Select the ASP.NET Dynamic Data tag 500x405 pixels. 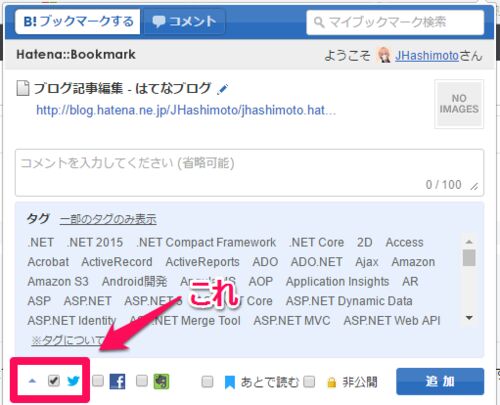[349, 301]
